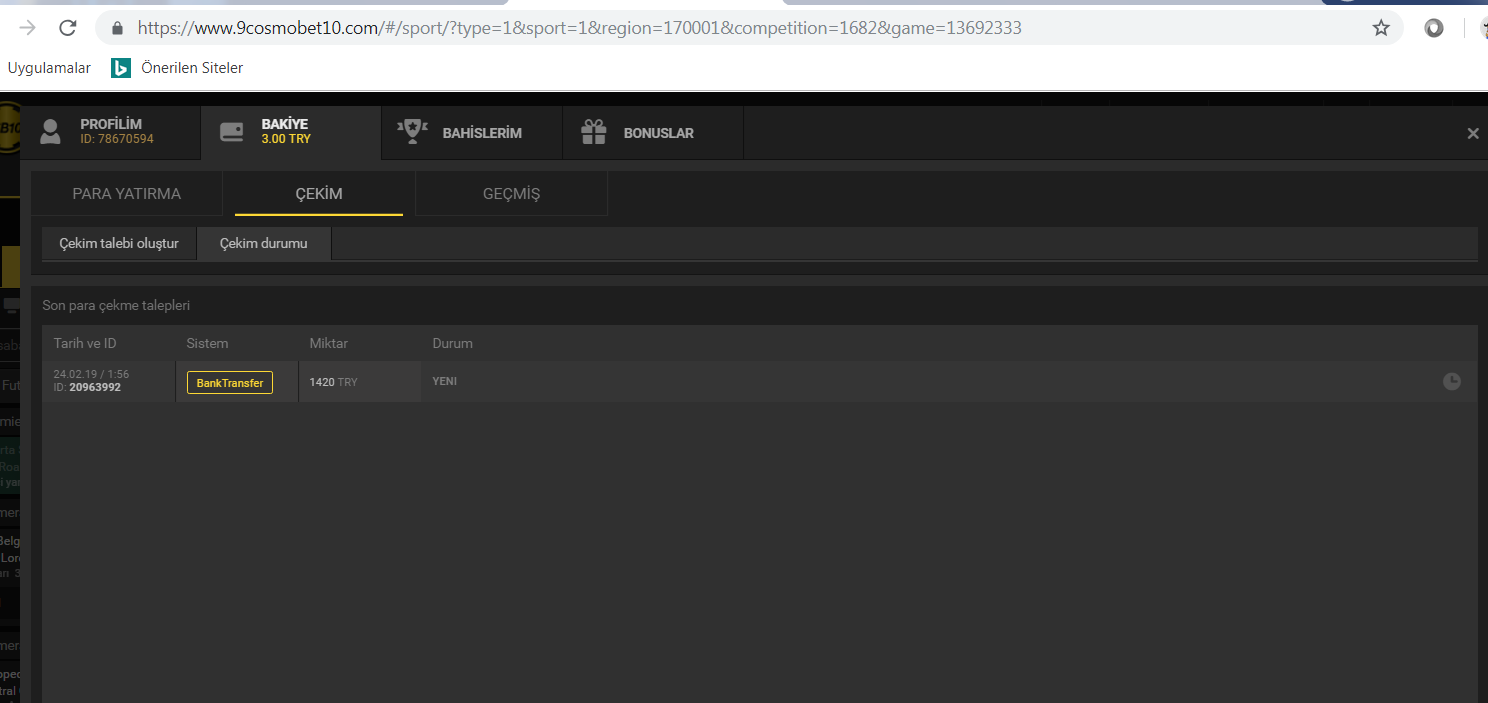Image resolution: width=1488 pixels, height=703 pixels.
Task: Open the Uygulamalar bookmarks shortcut
Action: (49, 68)
